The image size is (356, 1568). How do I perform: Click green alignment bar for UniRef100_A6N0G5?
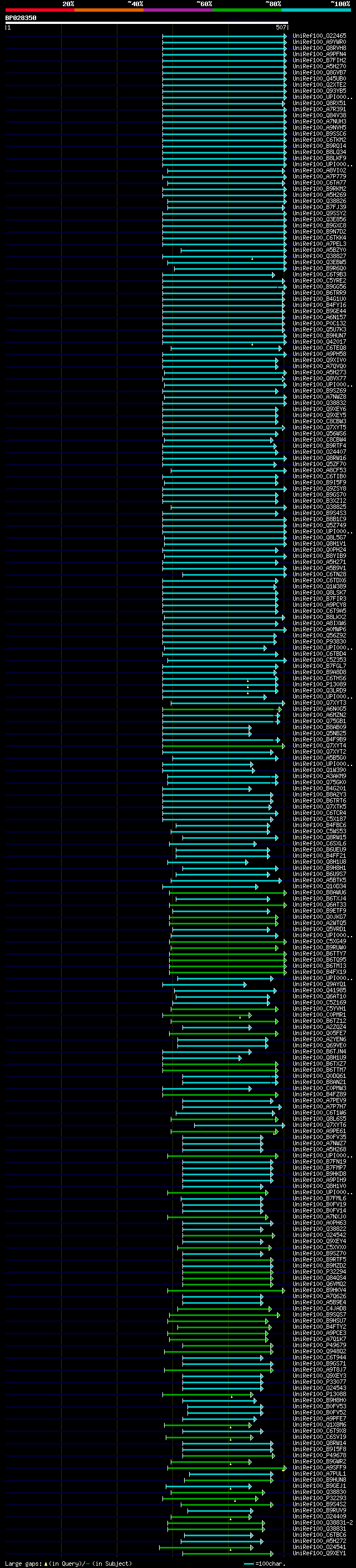tap(222, 709)
